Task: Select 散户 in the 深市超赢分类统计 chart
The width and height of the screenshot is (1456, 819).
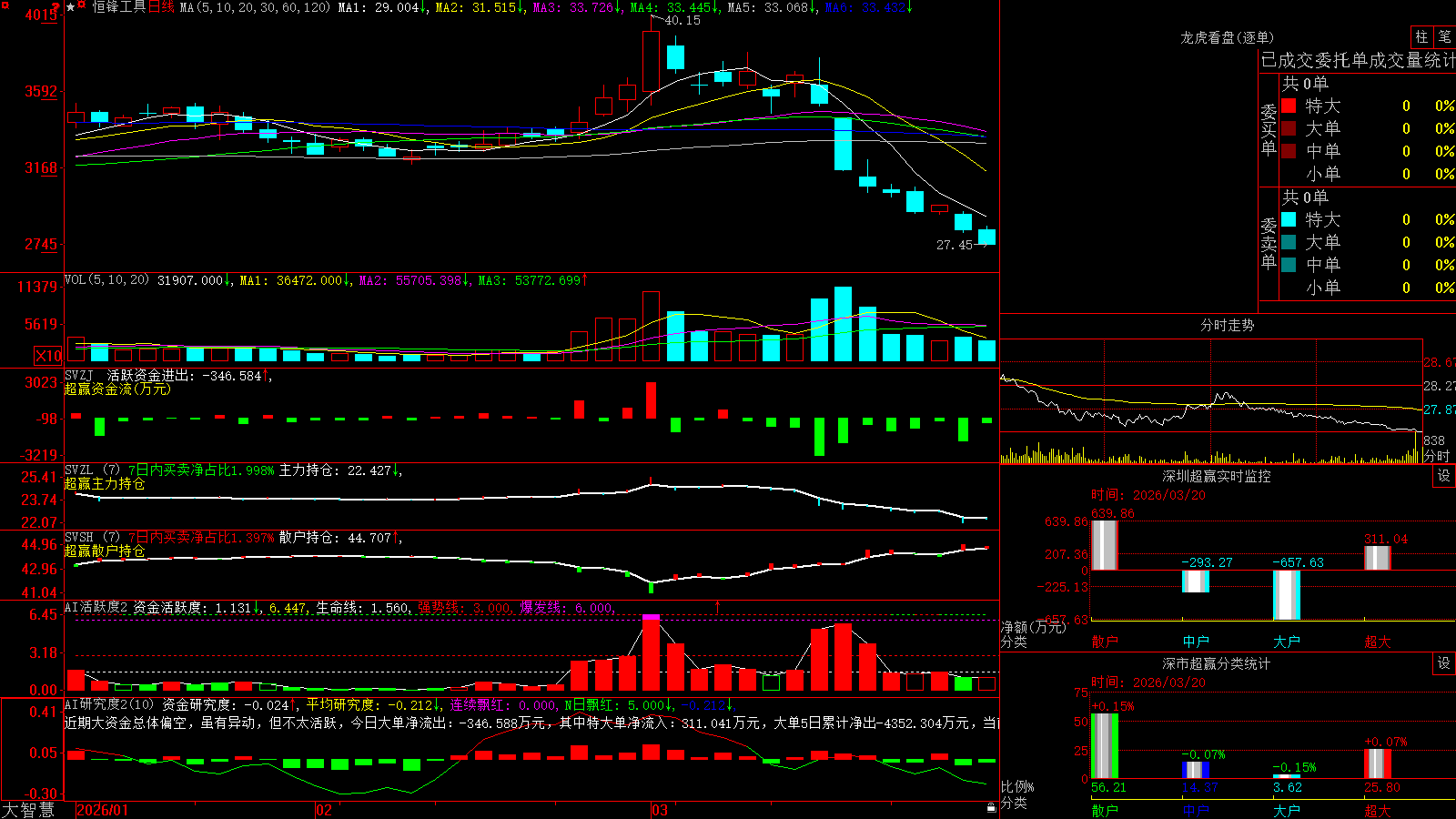Action: 1105,810
